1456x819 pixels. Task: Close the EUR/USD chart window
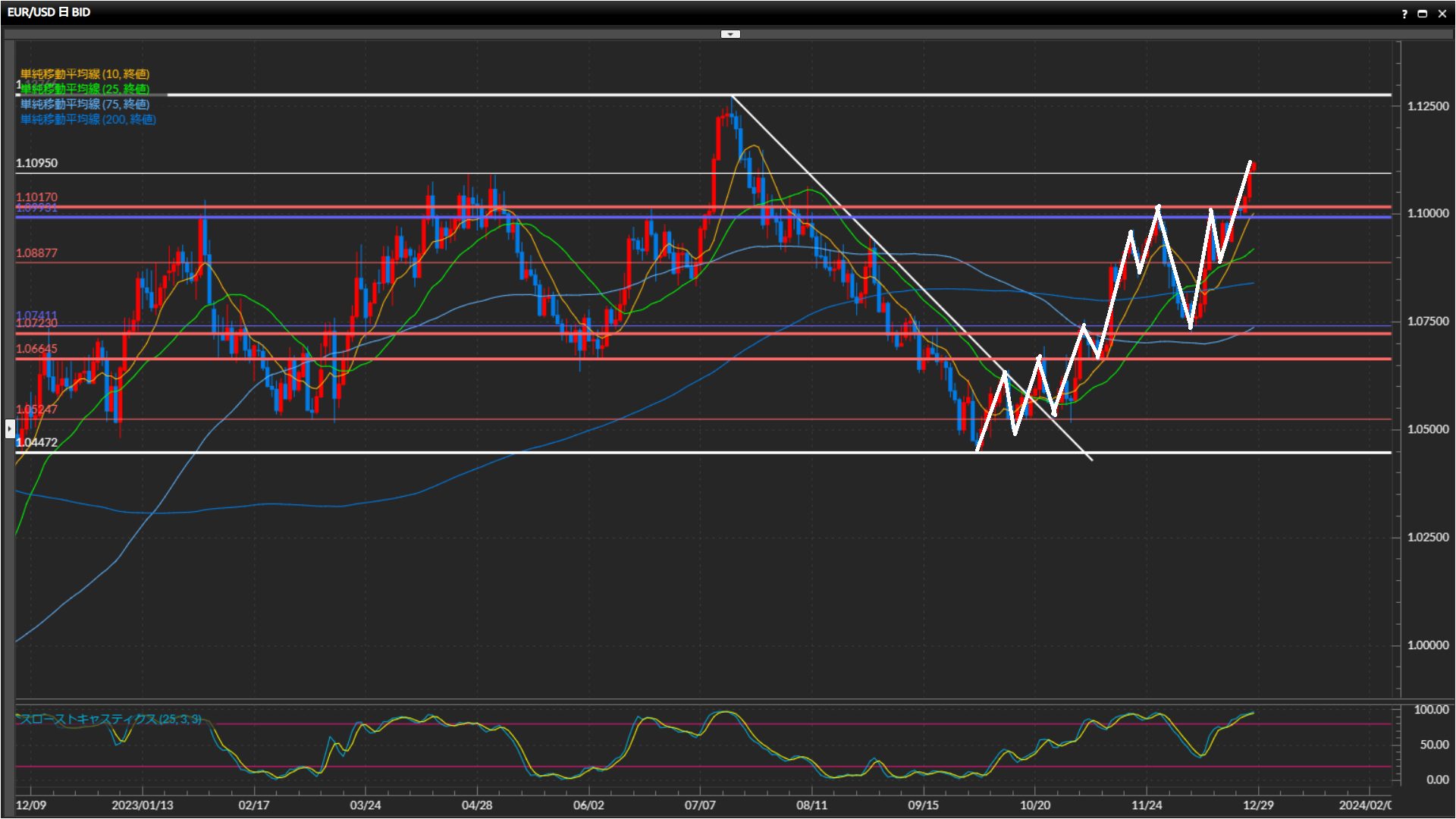1442,14
